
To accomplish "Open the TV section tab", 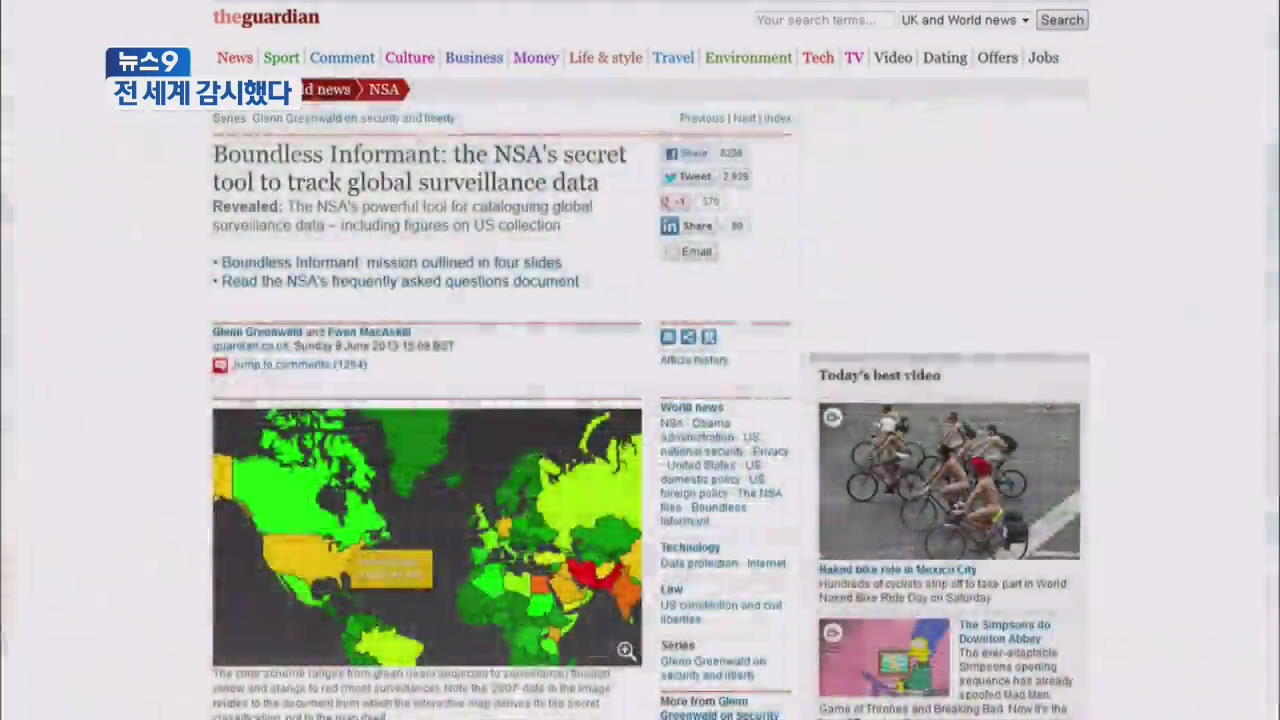I will (x=854, y=58).
